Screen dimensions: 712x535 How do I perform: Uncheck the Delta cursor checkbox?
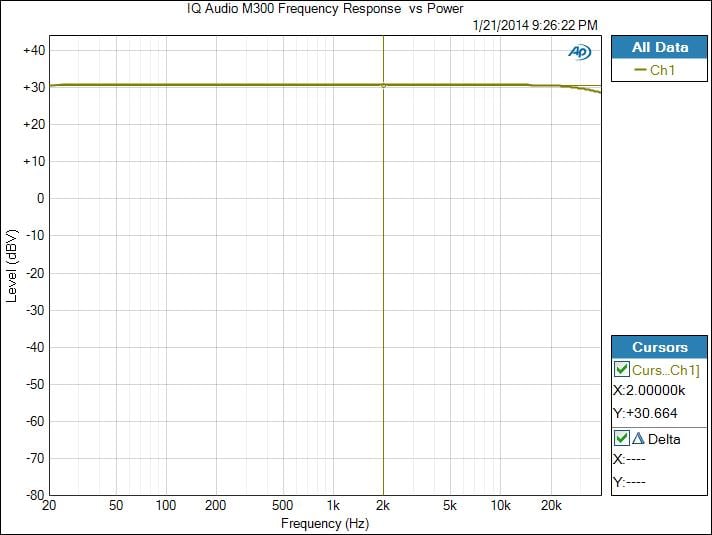(x=622, y=438)
